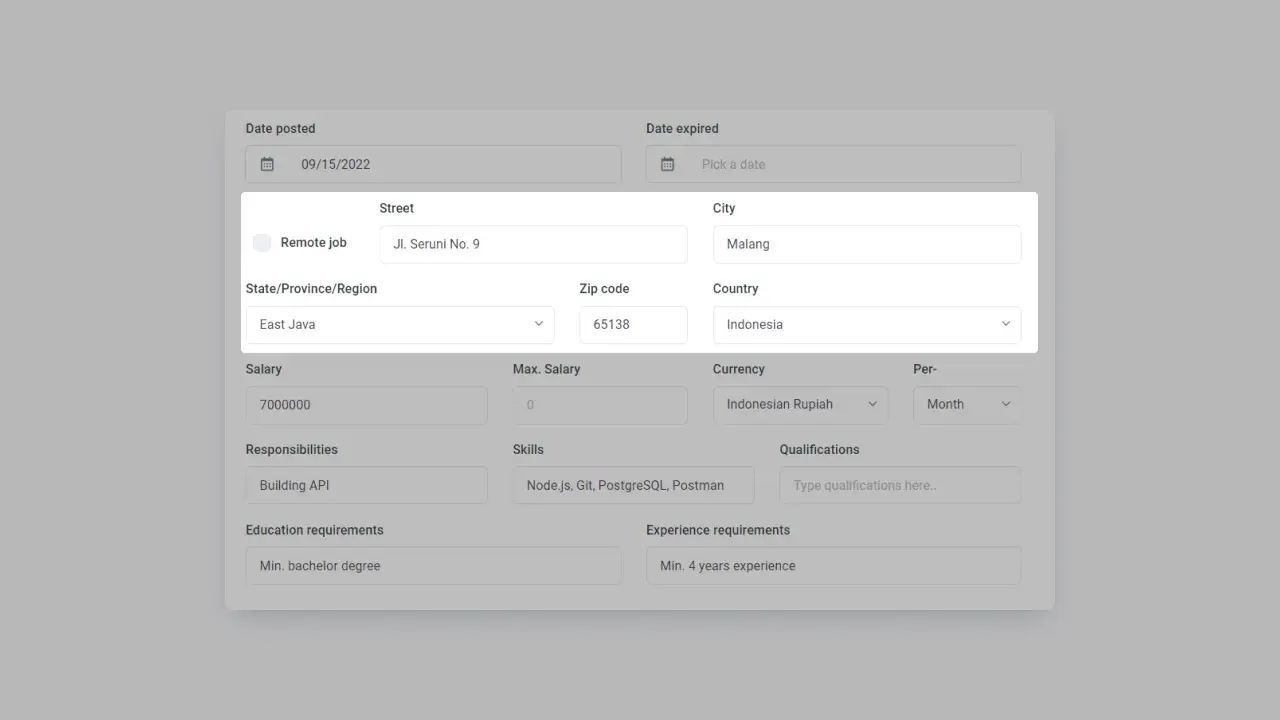Select the Zip code field
Viewport: 1280px width, 720px height.
click(x=633, y=325)
